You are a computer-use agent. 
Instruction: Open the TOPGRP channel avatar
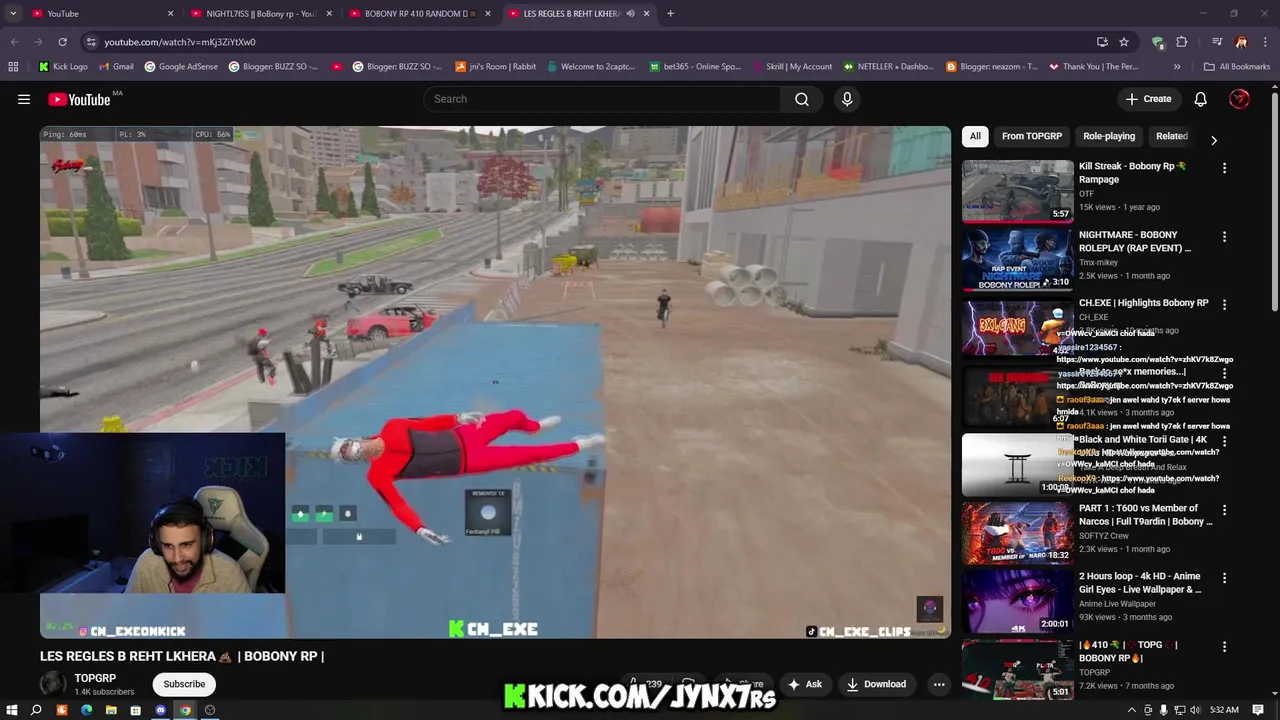(53, 684)
